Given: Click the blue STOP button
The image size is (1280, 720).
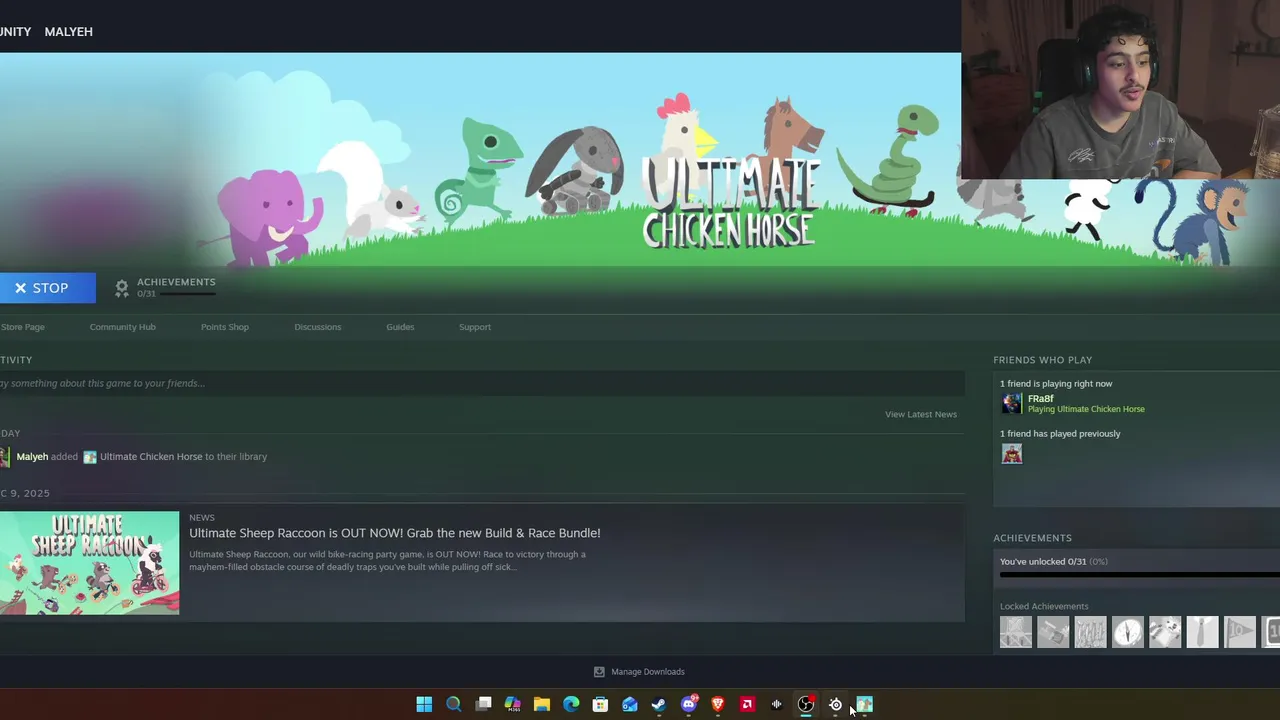Looking at the screenshot, I should (x=47, y=288).
